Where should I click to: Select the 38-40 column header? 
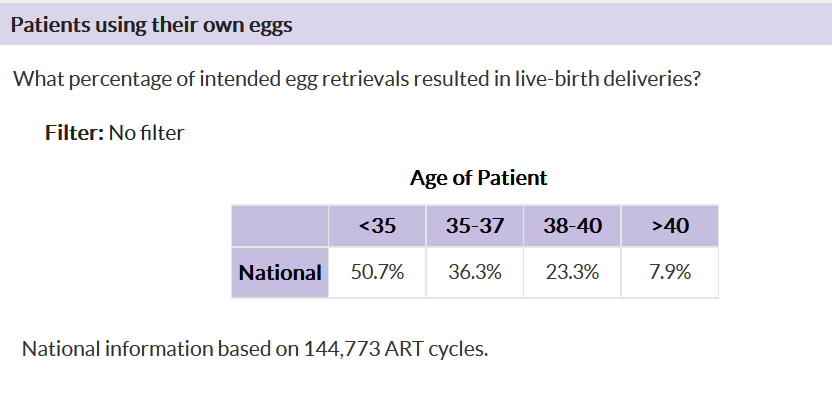point(573,226)
